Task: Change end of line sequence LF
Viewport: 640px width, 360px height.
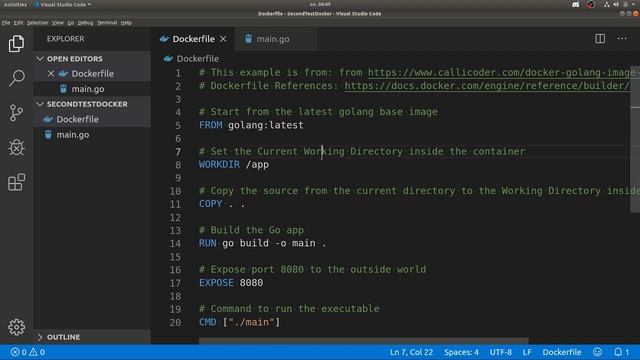Action: click(x=527, y=352)
